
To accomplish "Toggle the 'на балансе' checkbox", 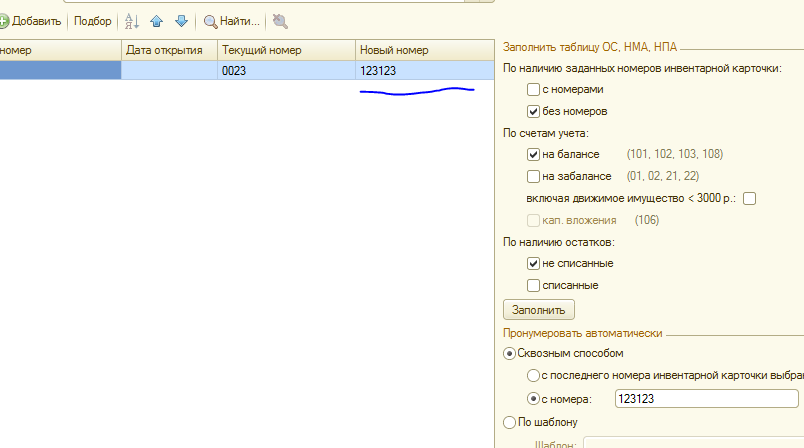I will 533,154.
